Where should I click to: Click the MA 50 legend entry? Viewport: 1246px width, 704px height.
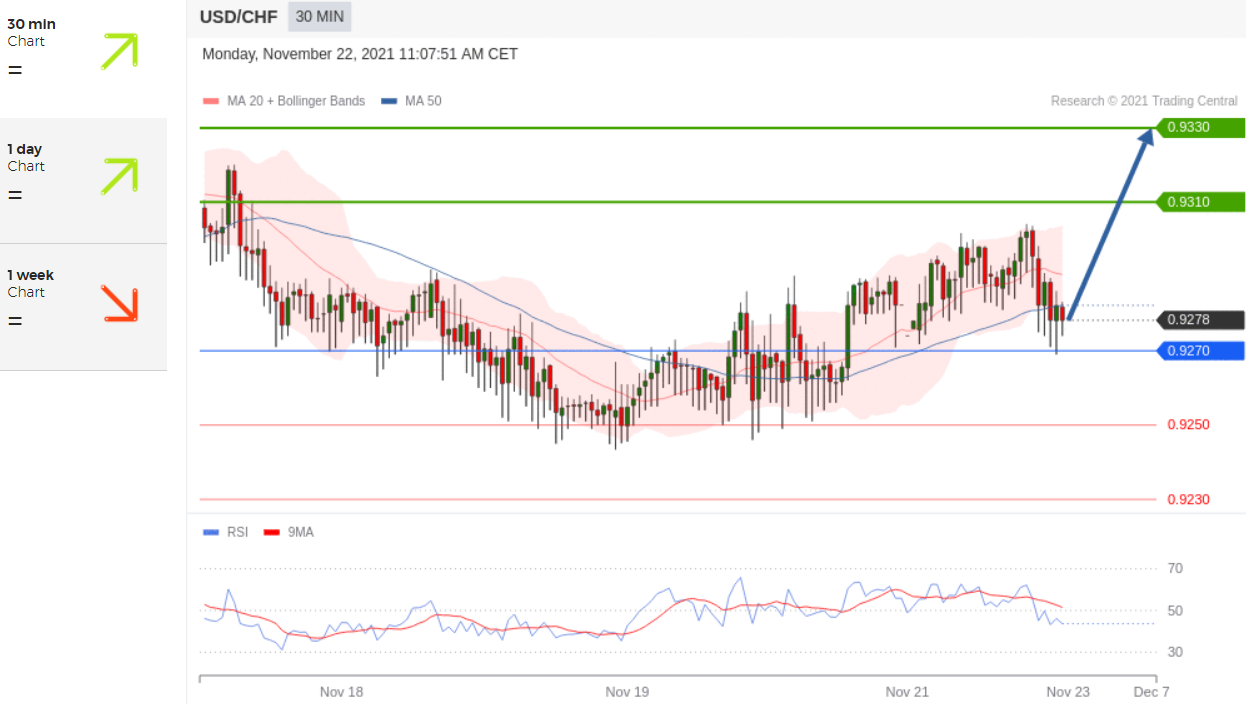point(411,101)
